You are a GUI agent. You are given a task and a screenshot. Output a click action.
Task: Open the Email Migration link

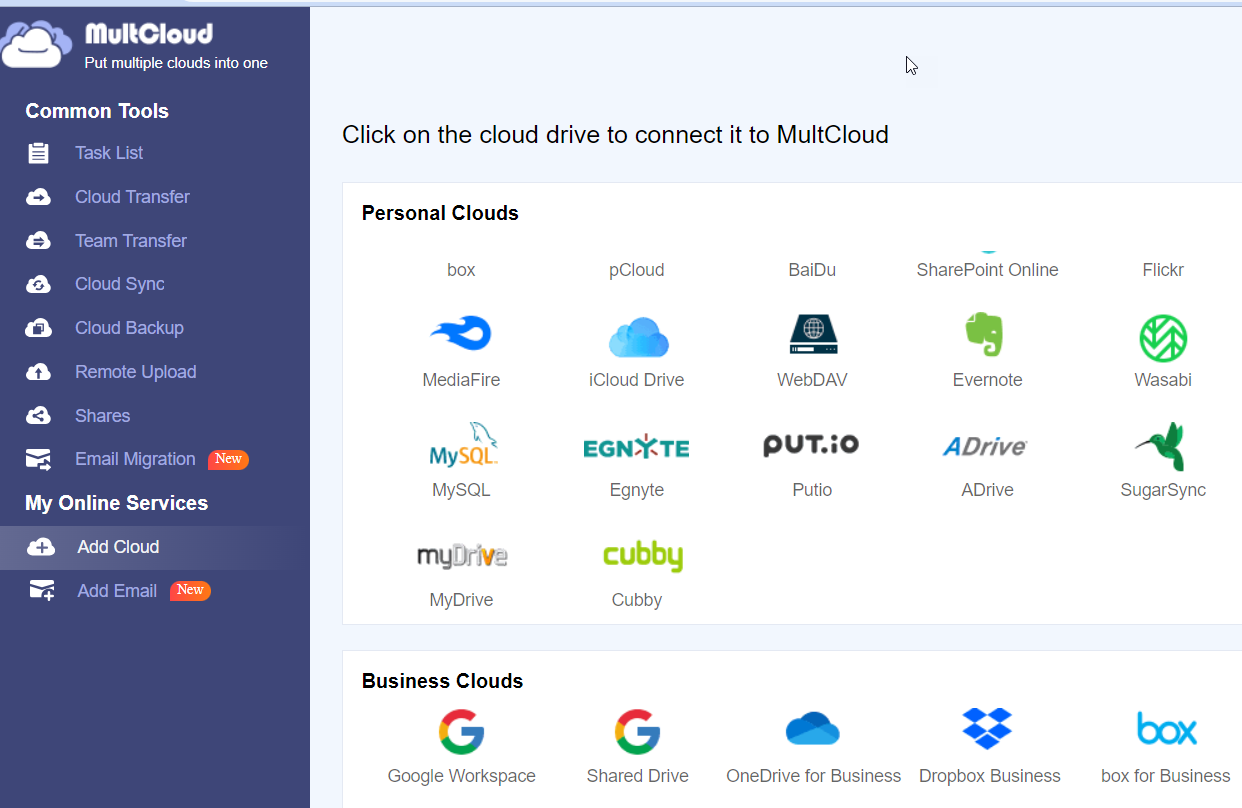(x=135, y=459)
